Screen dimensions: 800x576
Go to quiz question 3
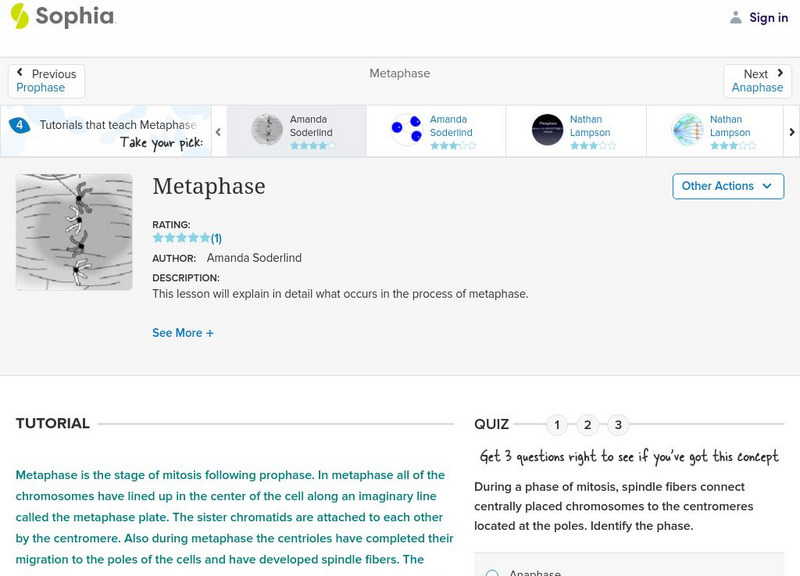618,425
